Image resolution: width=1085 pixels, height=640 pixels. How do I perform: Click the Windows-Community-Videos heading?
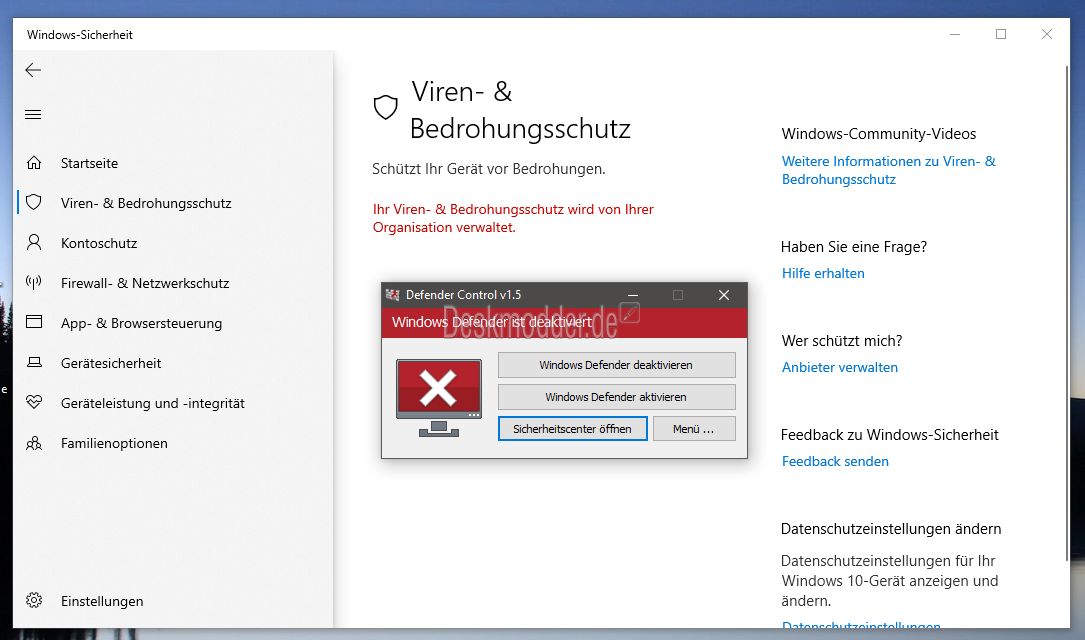pyautogui.click(x=879, y=134)
